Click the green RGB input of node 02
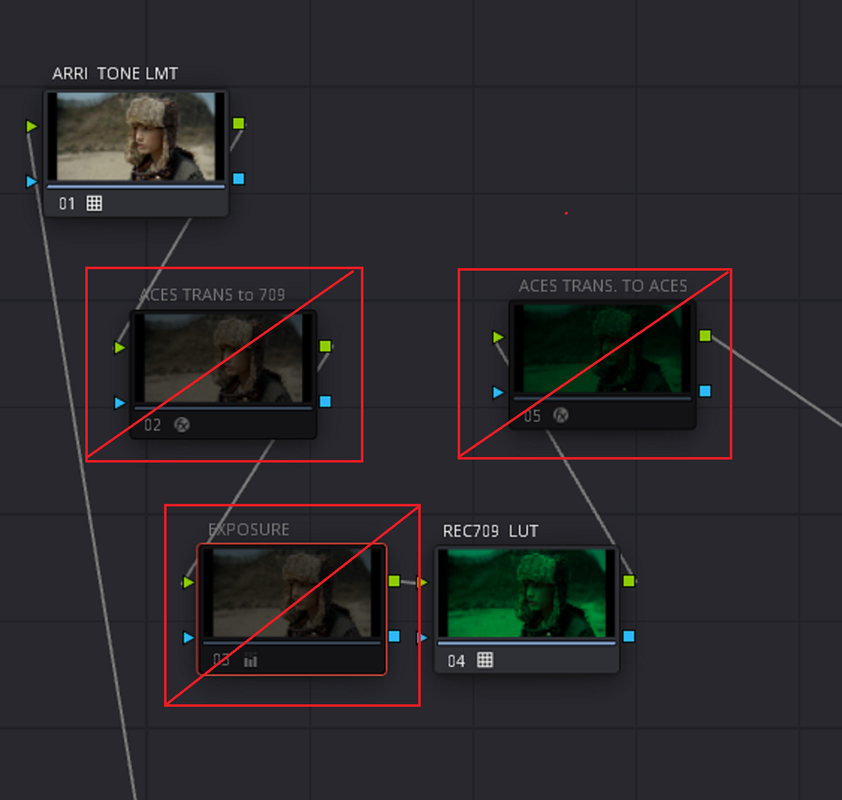Screen dimensions: 842x800 (x=120, y=347)
